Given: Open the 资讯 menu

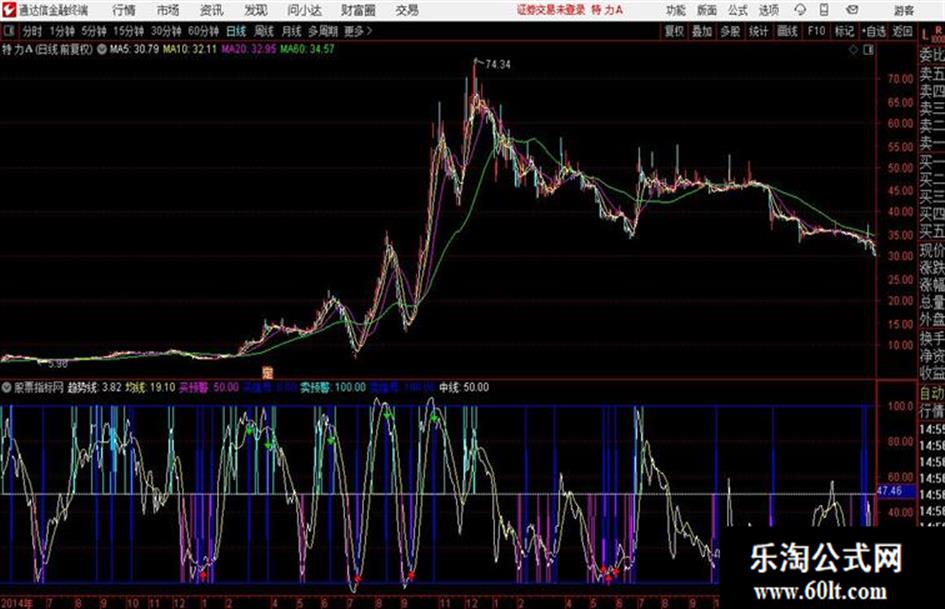Looking at the screenshot, I should coord(212,10).
